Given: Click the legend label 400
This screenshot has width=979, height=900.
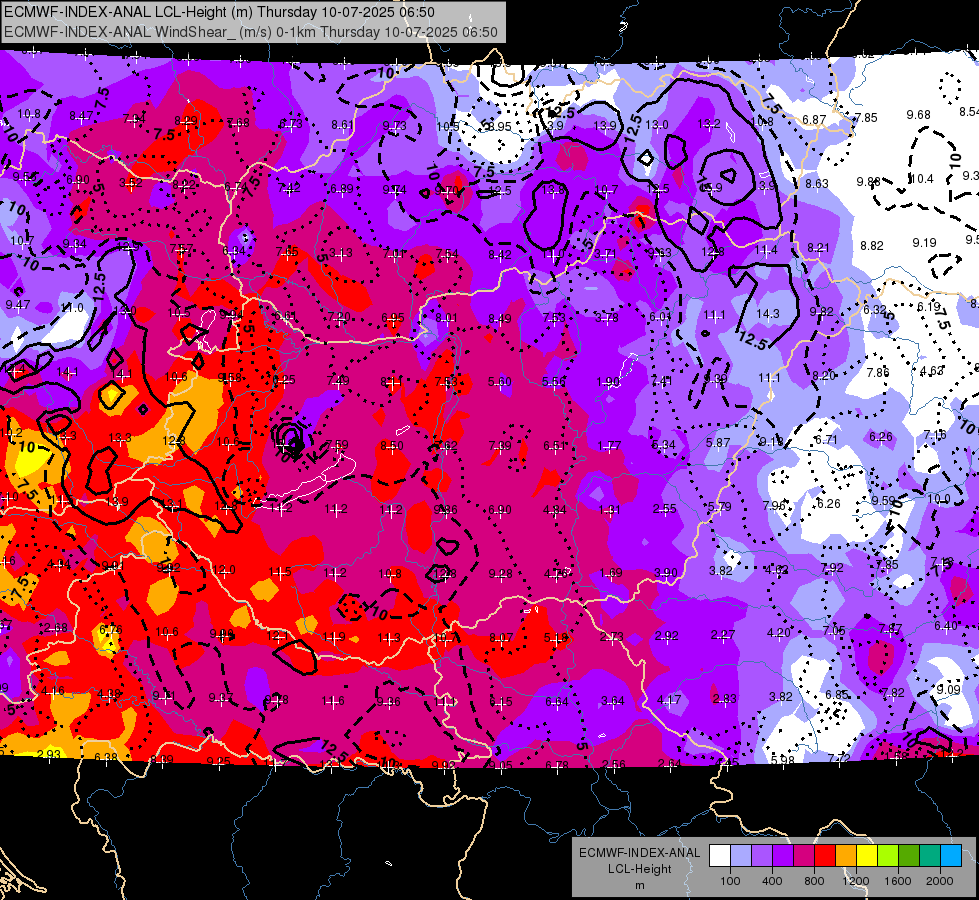Looking at the screenshot, I should click(x=772, y=881).
